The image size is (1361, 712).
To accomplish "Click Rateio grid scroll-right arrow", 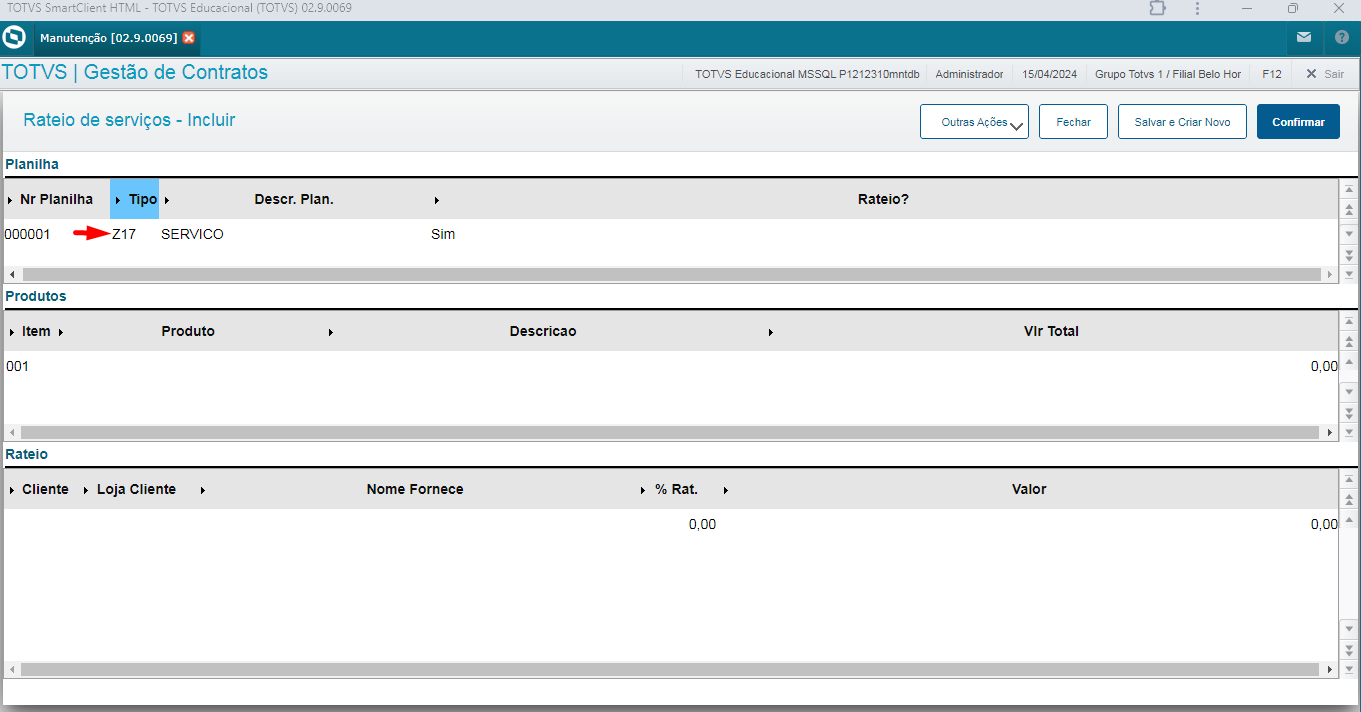I will (x=1330, y=669).
